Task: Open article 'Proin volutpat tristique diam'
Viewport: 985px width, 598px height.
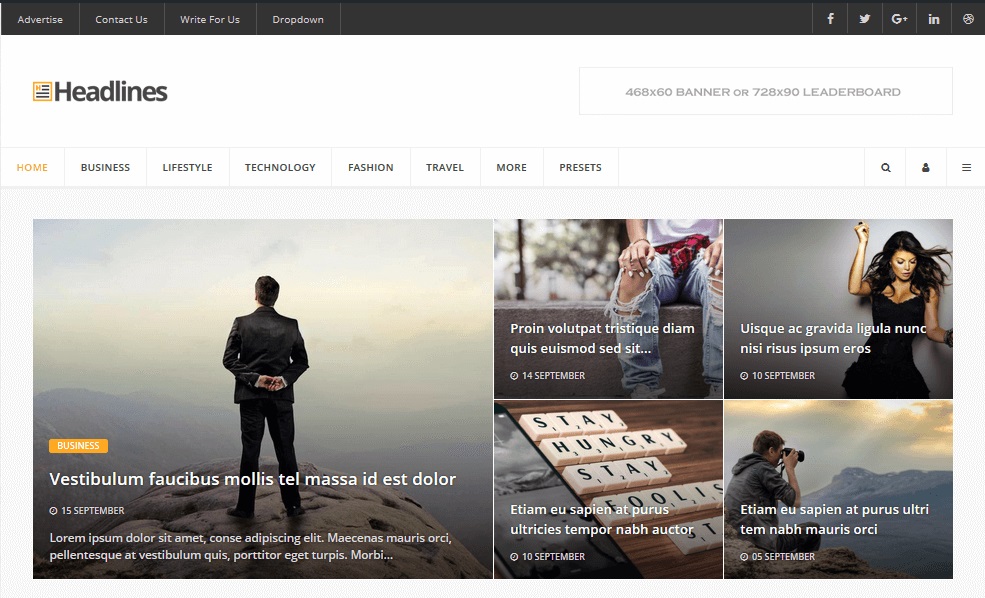Action: coord(602,338)
